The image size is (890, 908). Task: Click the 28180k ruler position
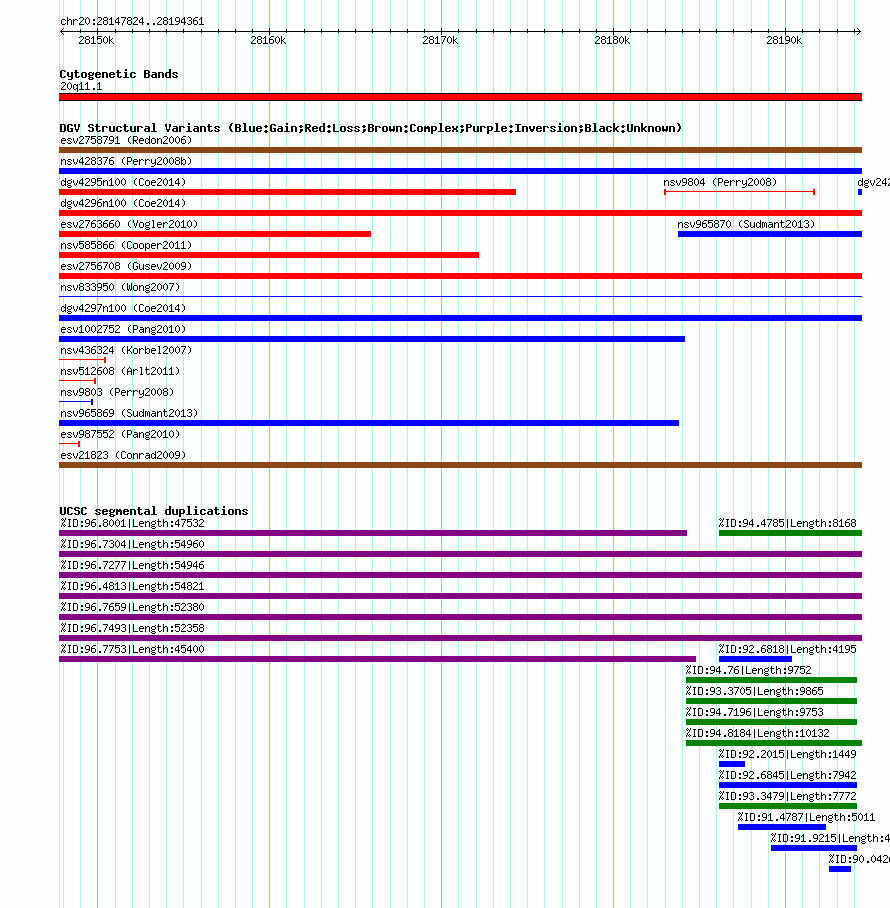pos(612,41)
